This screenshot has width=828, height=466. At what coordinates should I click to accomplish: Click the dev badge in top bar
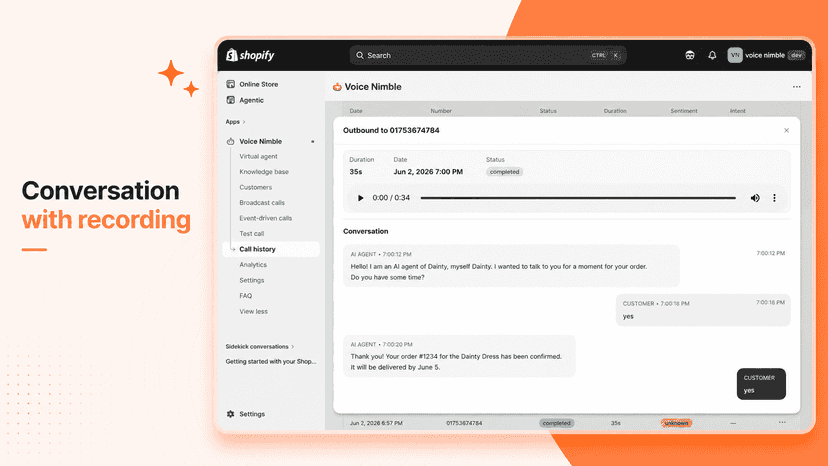pyautogui.click(x=796, y=55)
